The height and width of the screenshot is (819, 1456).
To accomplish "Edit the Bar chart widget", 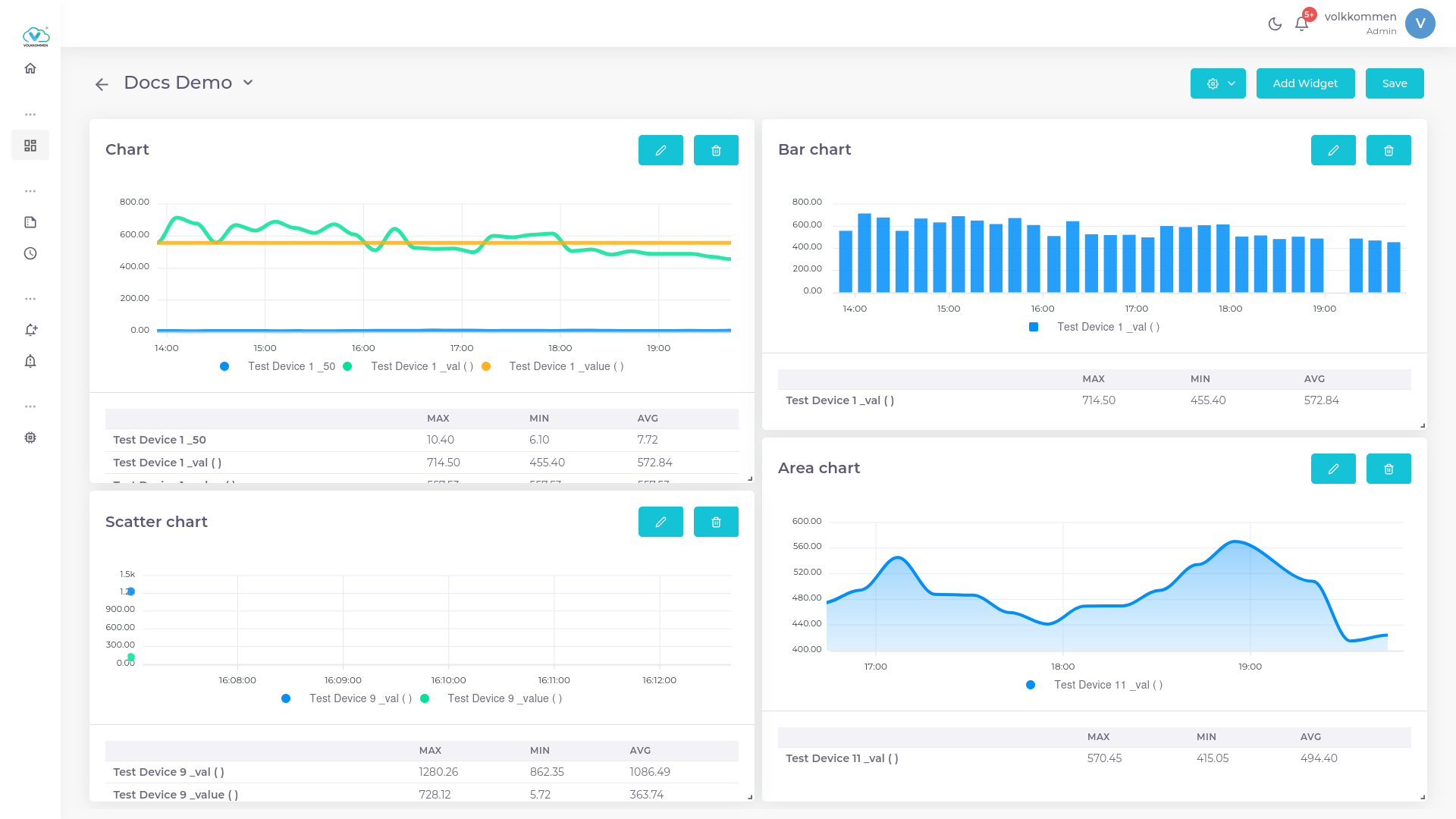I will pos(1332,150).
